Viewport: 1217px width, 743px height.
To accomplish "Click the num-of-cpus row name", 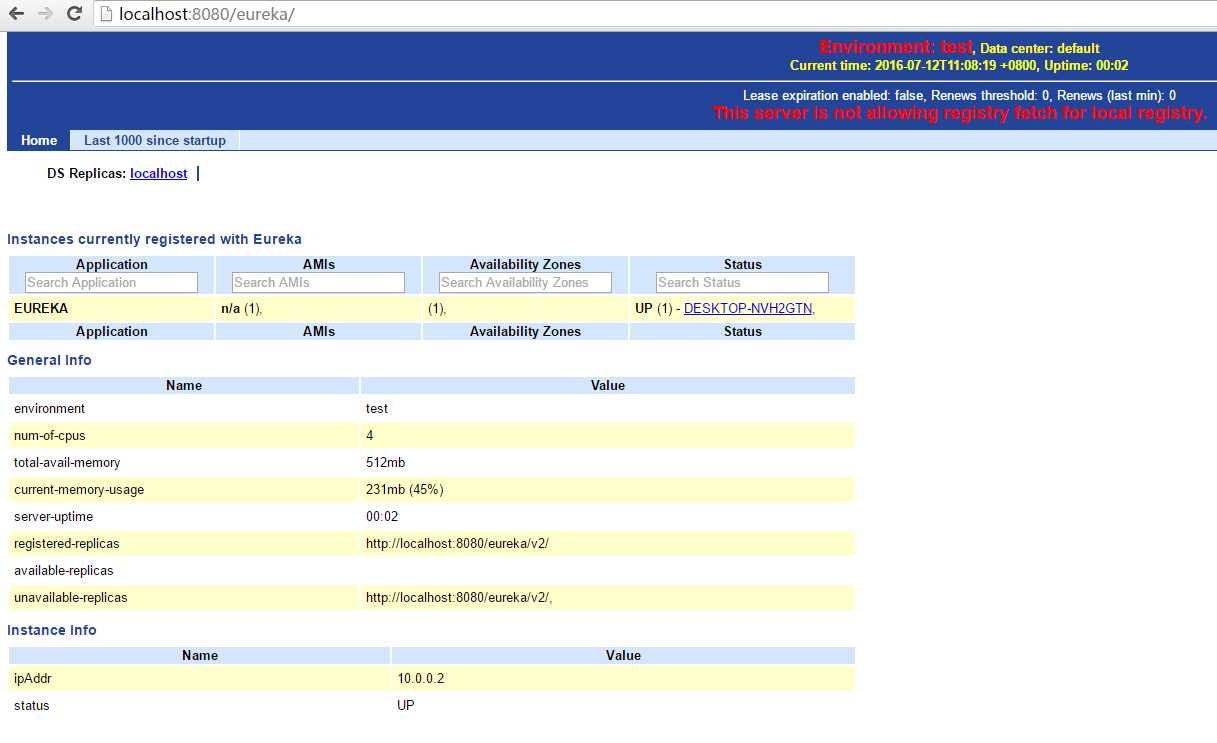I will (x=51, y=435).
